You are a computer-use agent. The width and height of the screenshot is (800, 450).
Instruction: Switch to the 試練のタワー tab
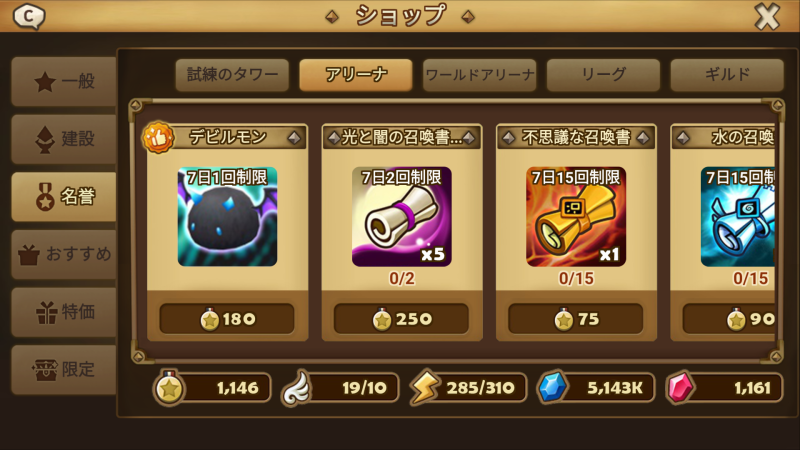(232, 75)
